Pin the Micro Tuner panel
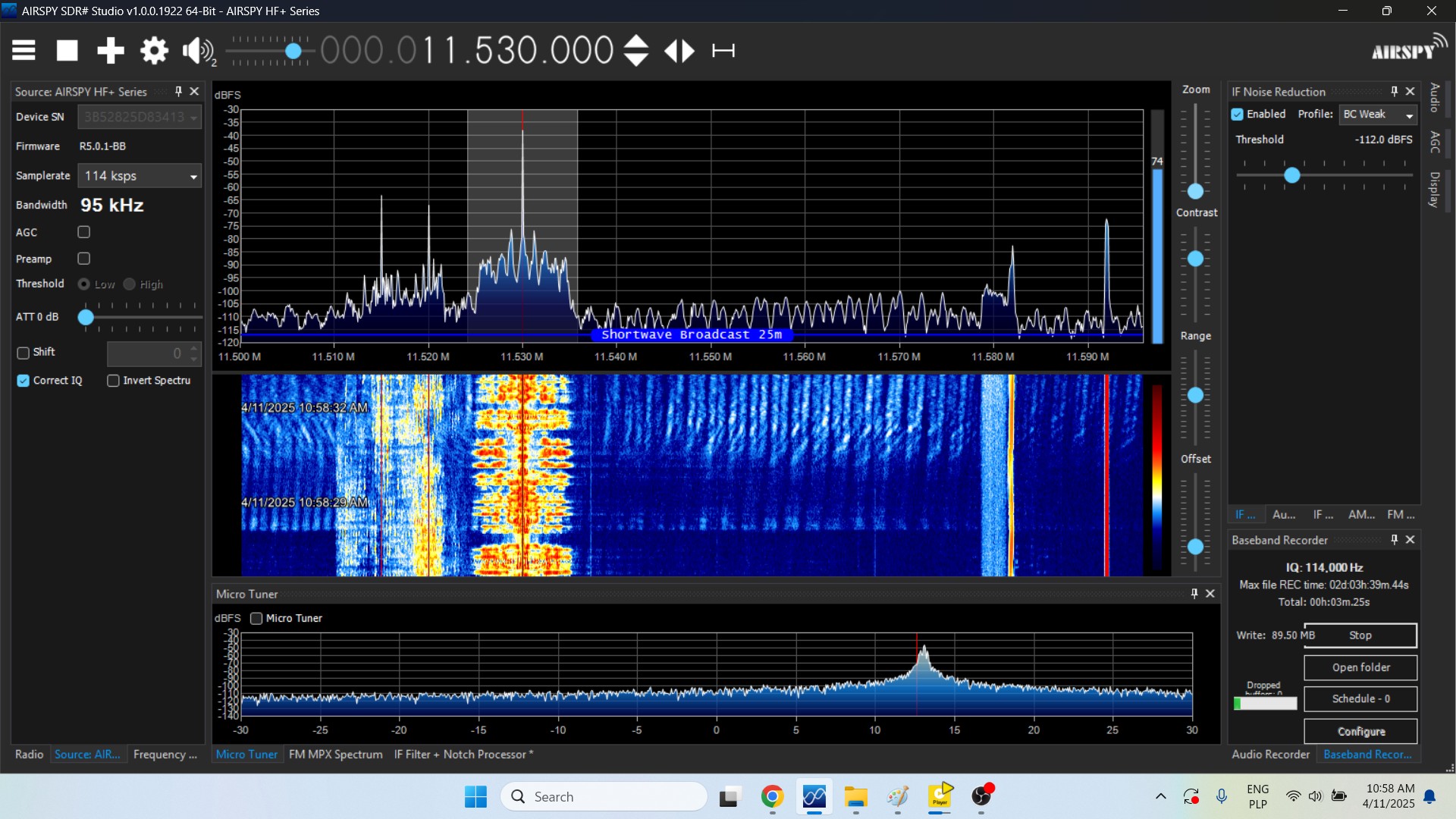This screenshot has height=819, width=1456. tap(1195, 593)
